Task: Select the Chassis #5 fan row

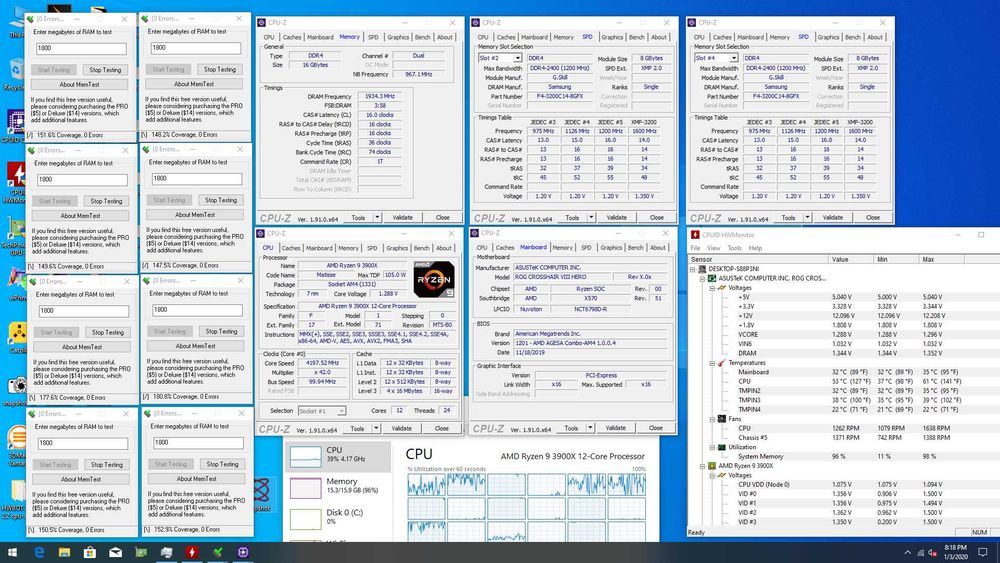Action: (844, 437)
